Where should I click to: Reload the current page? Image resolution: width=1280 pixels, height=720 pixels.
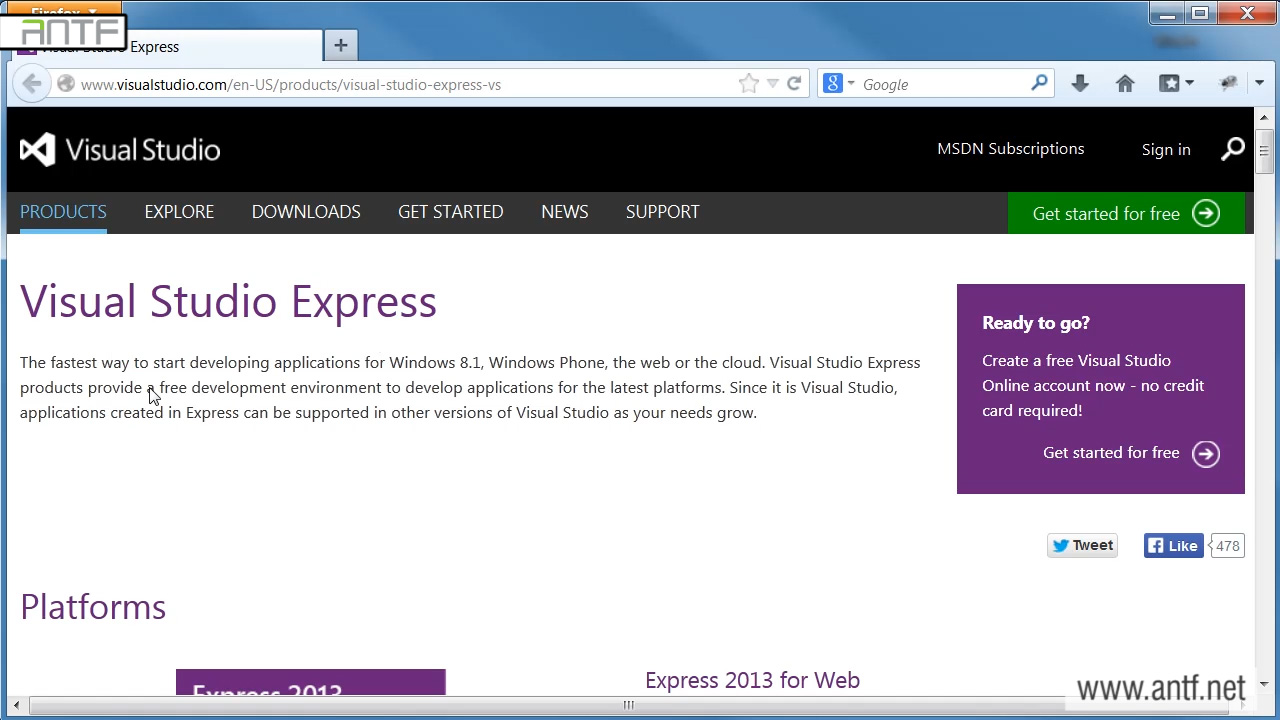pyautogui.click(x=794, y=84)
